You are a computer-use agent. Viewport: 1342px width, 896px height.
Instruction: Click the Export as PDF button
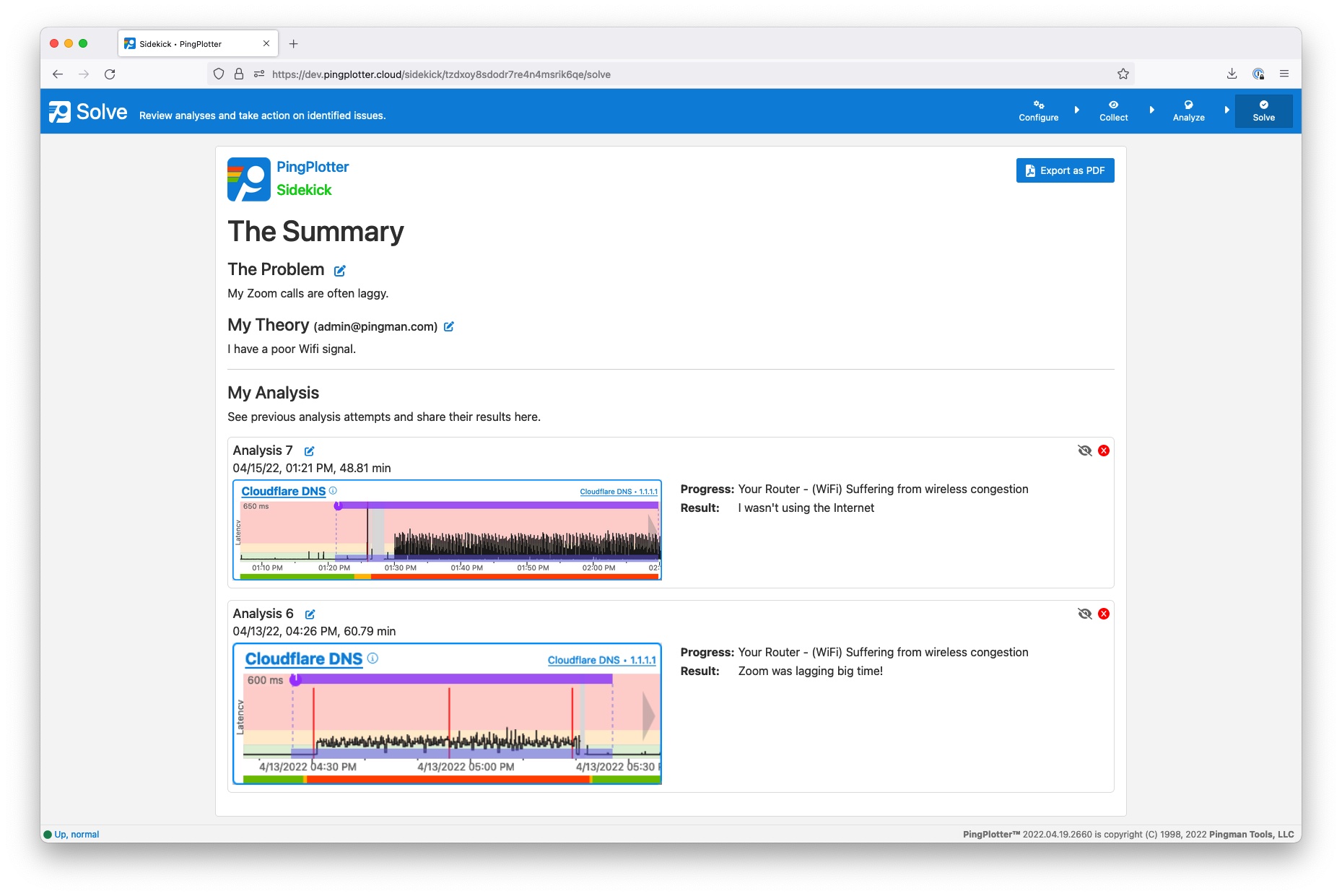click(x=1065, y=170)
